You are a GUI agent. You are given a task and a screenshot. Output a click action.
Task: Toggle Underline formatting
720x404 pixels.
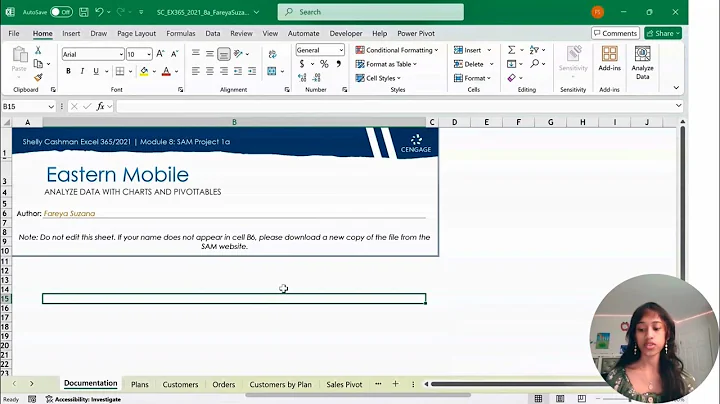(96, 71)
